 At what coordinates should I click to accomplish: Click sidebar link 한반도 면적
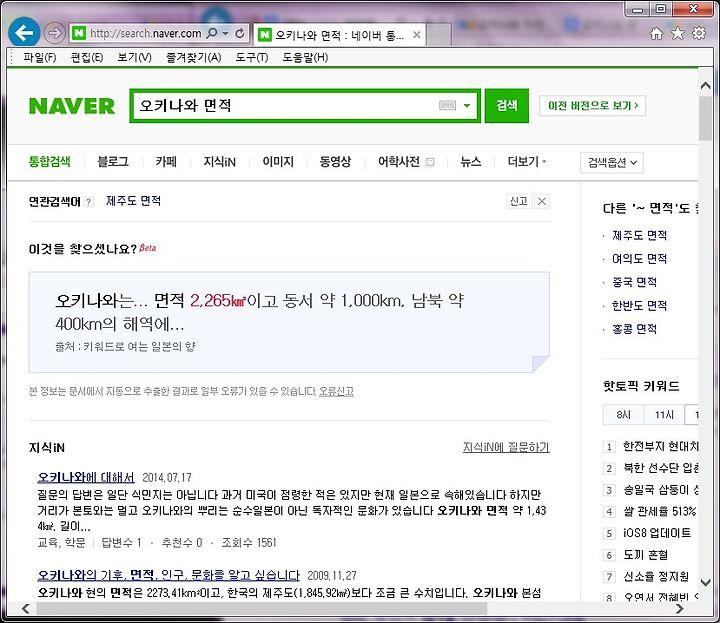639,306
